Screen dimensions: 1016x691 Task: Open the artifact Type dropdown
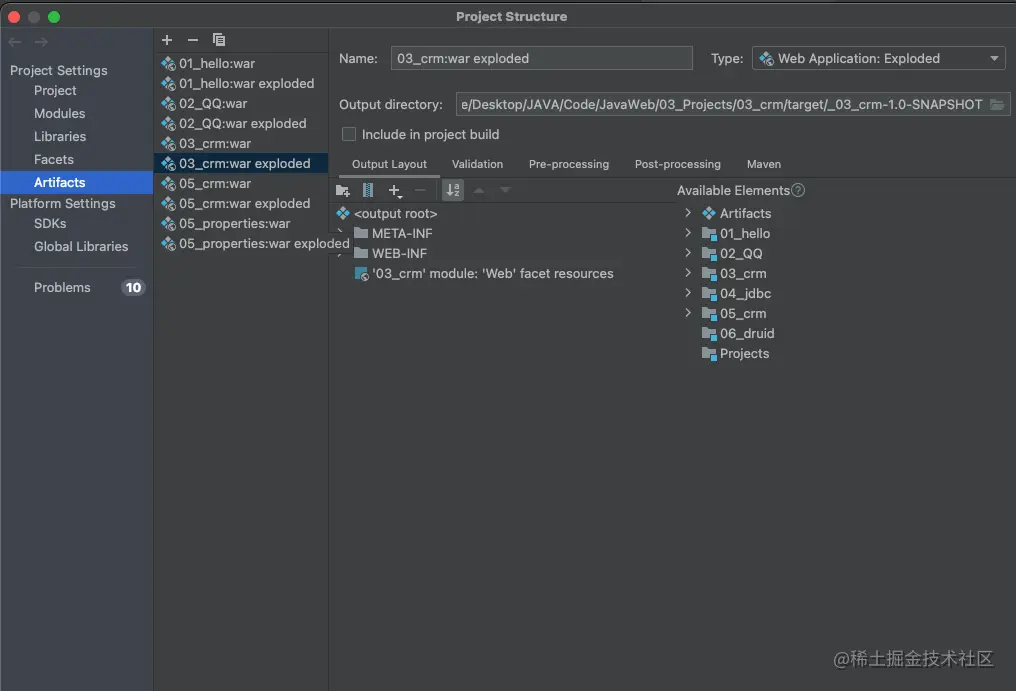pos(878,58)
